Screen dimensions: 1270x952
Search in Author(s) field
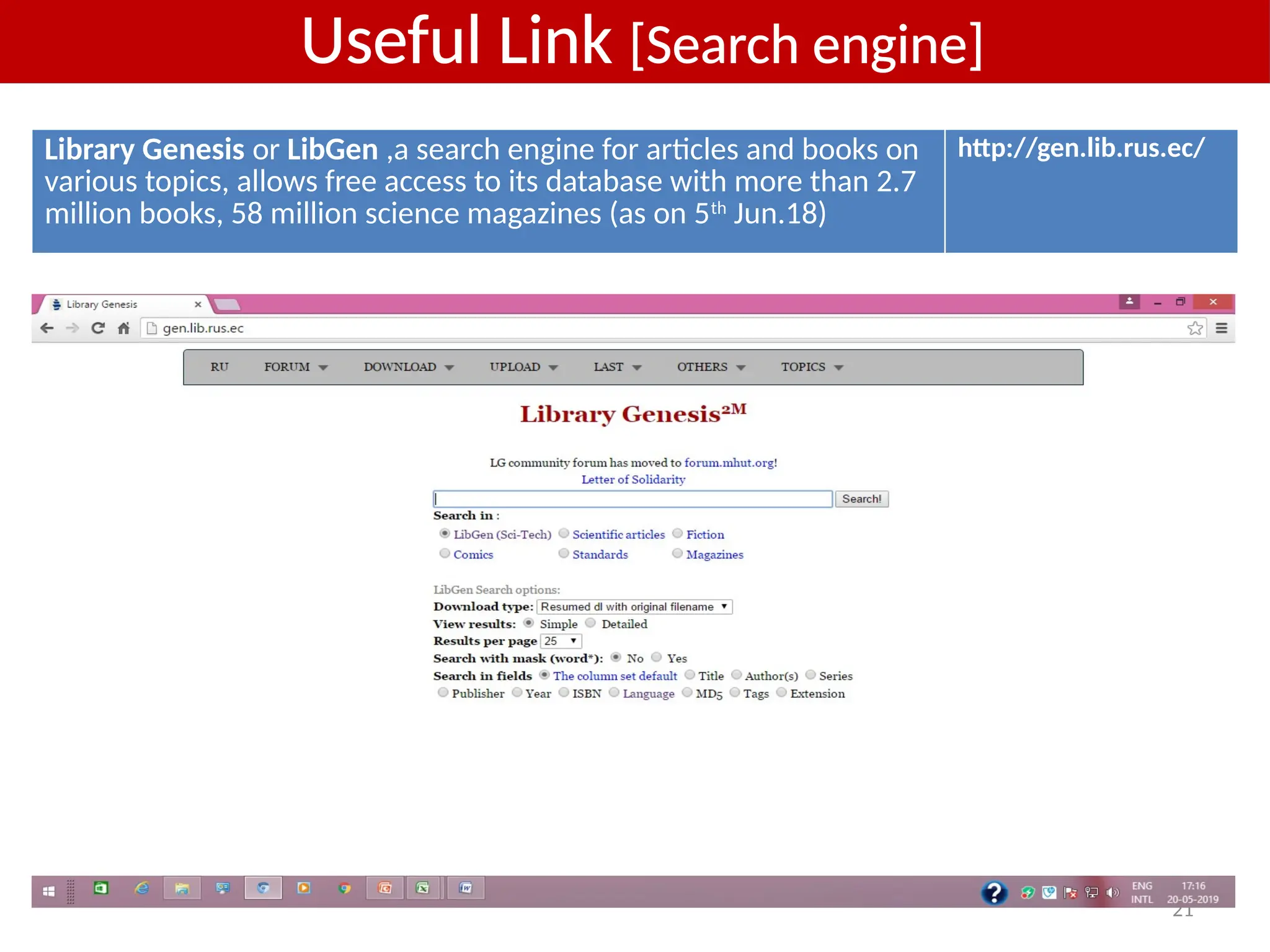tap(737, 675)
